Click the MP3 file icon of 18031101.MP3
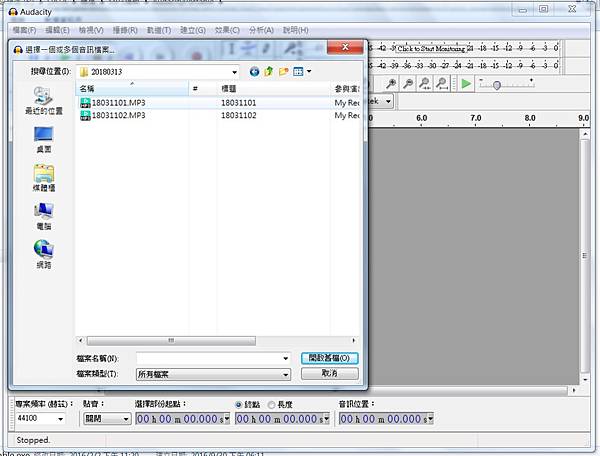 point(85,103)
